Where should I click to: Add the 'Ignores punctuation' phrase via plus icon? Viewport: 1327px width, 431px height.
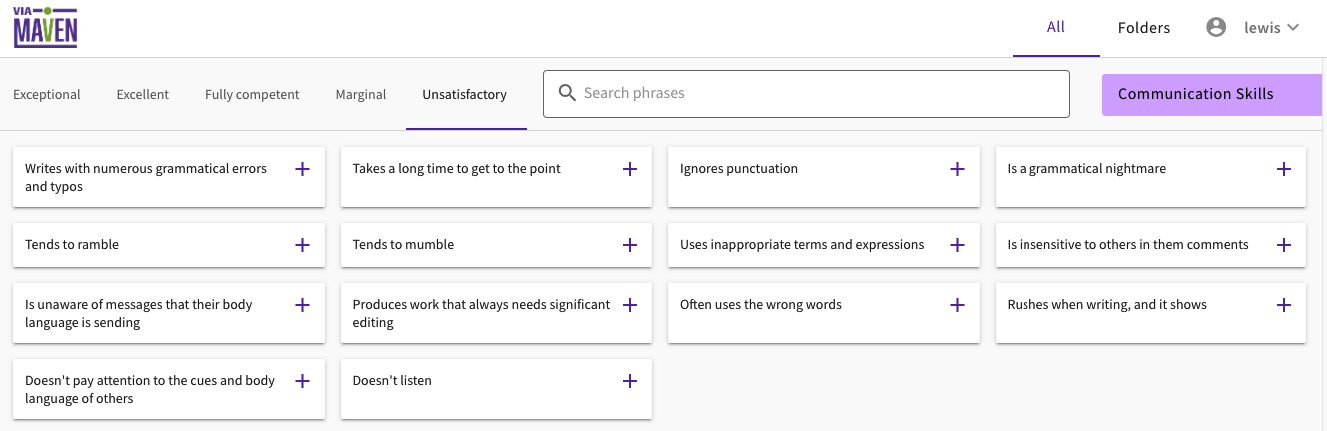(x=957, y=169)
